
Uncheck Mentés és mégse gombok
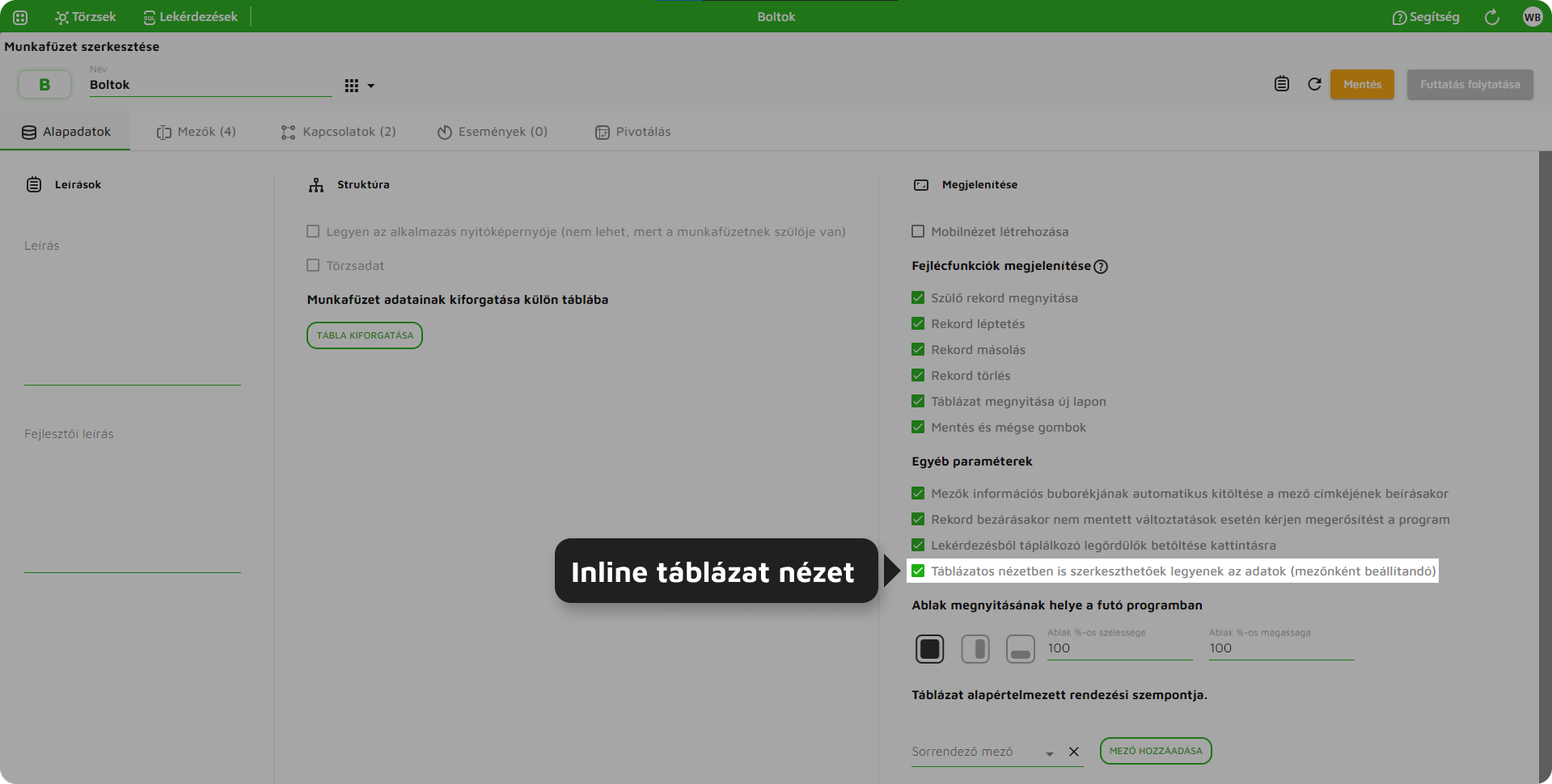tap(918, 427)
